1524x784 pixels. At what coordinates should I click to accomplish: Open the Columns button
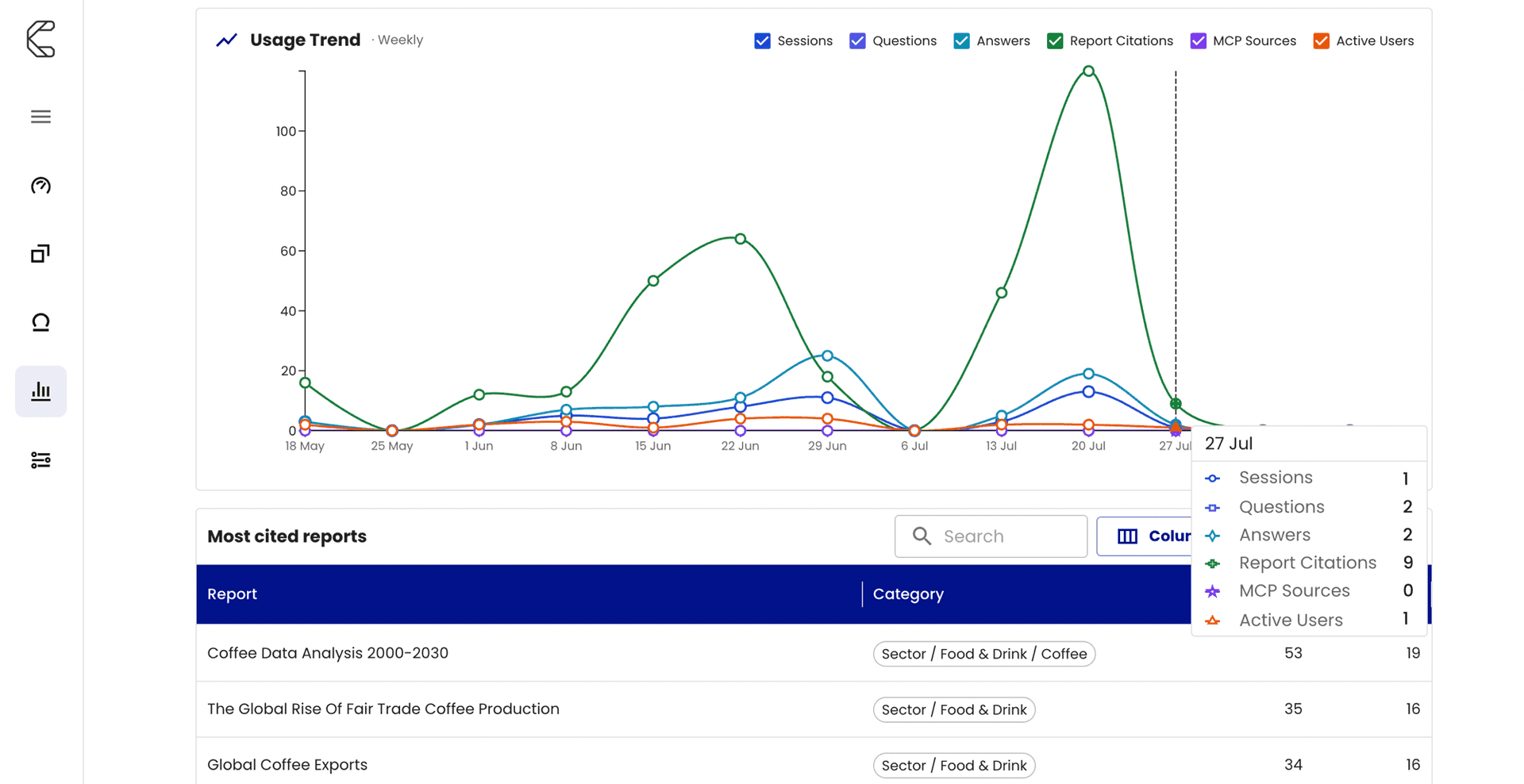coord(1145,536)
